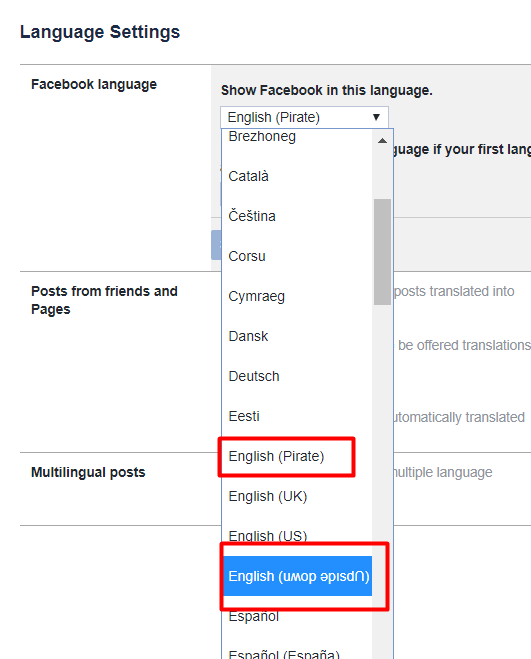Pick Eesti from the language list
Viewport: 531px width, 659px height.
297,416
